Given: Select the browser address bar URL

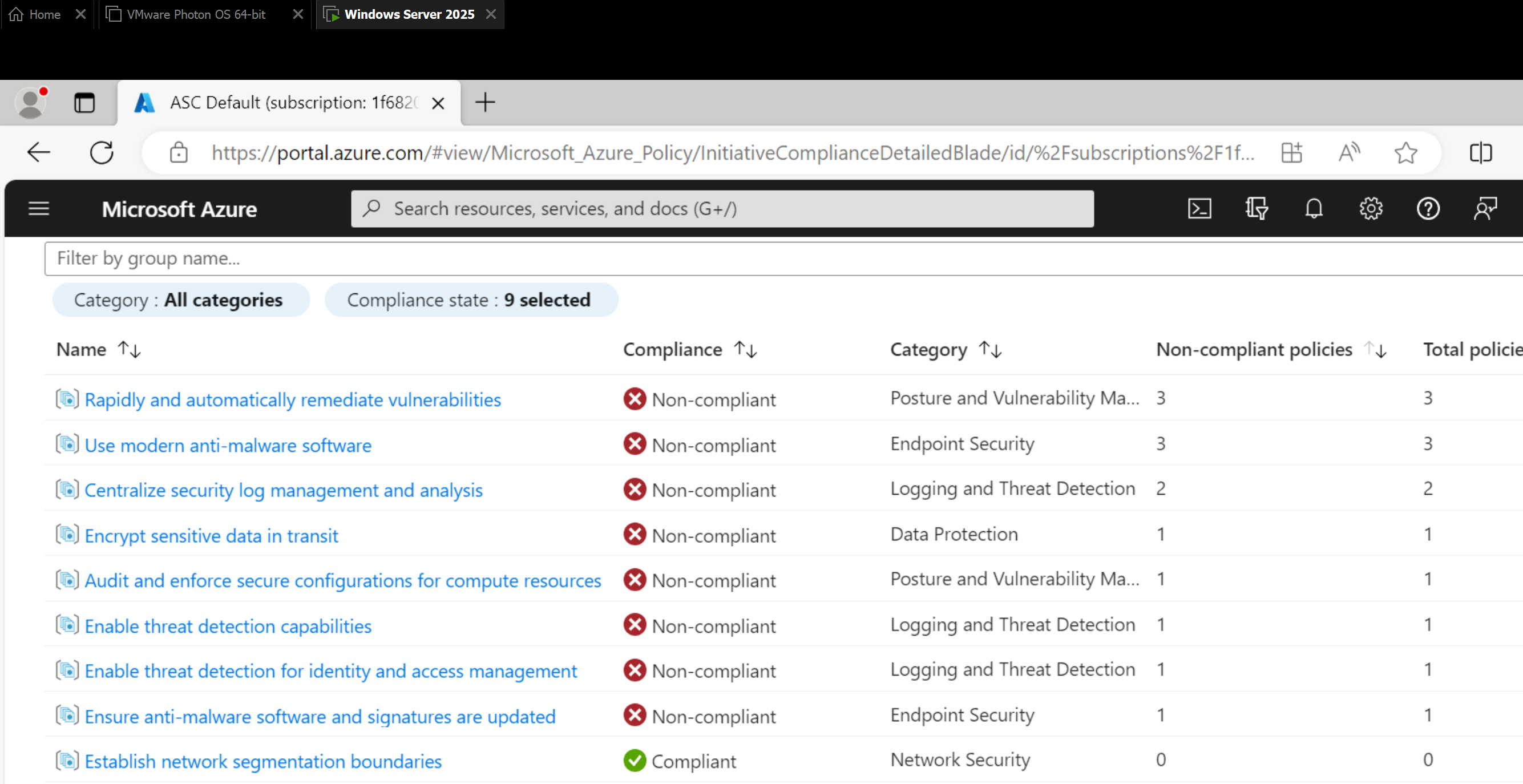Looking at the screenshot, I should [x=732, y=153].
